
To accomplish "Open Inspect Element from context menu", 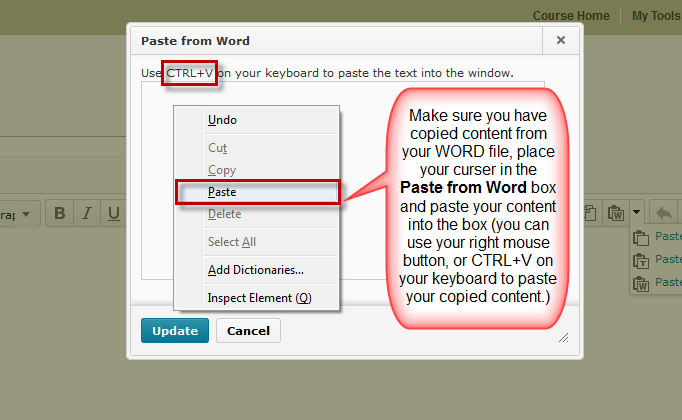I will click(260, 298).
